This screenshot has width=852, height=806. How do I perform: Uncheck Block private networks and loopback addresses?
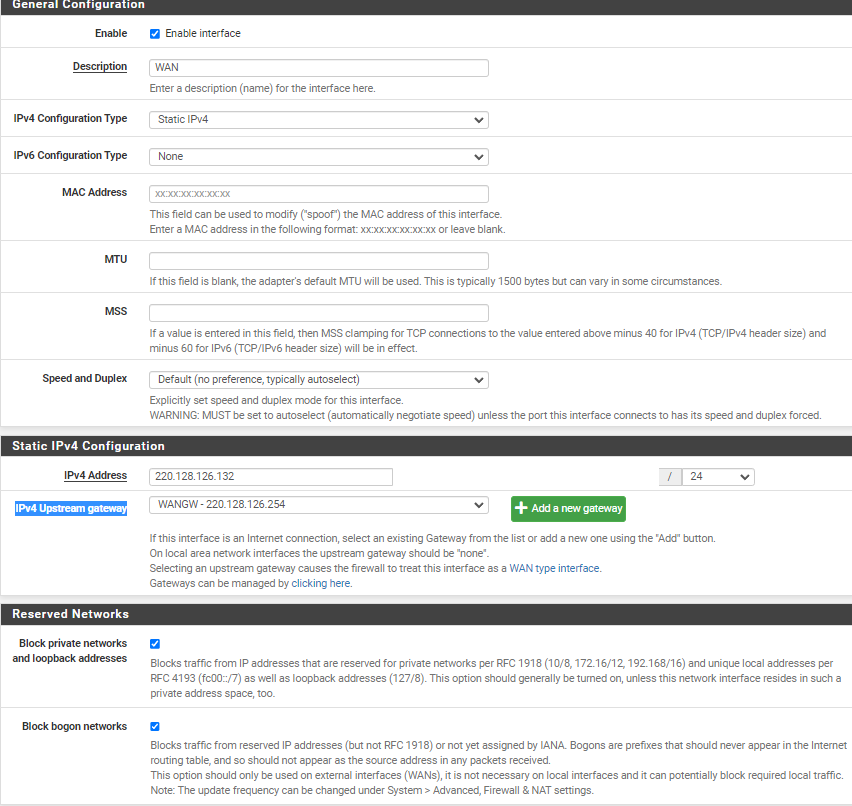pyautogui.click(x=155, y=644)
